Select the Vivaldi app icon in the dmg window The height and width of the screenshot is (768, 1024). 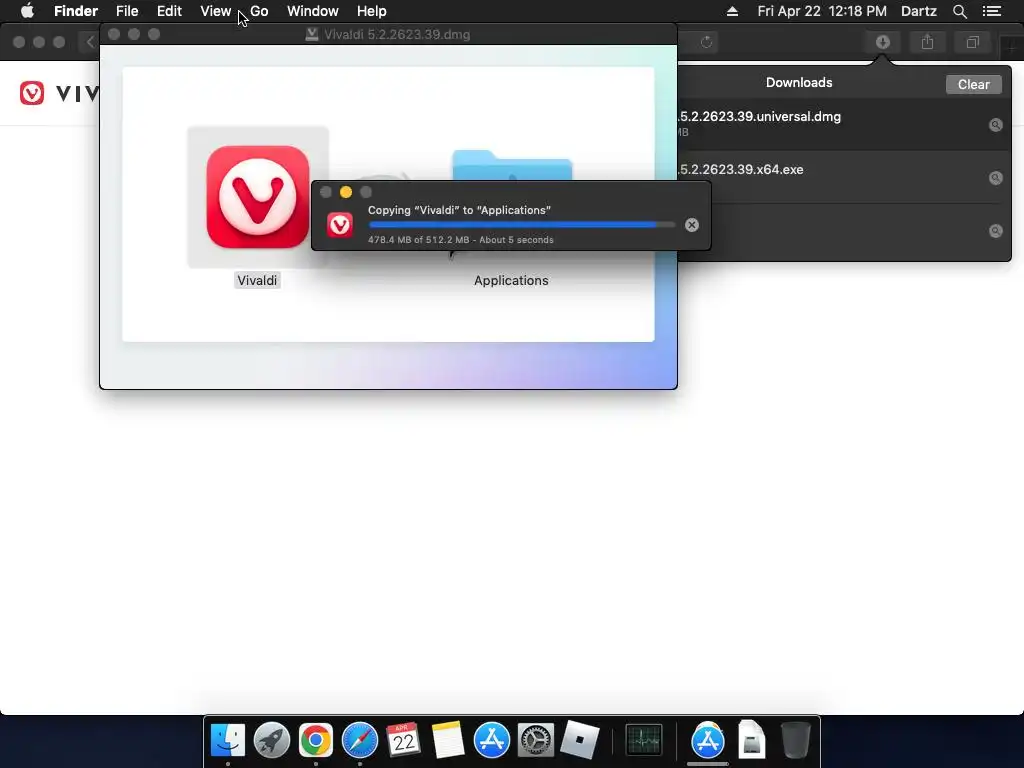pyautogui.click(x=257, y=197)
